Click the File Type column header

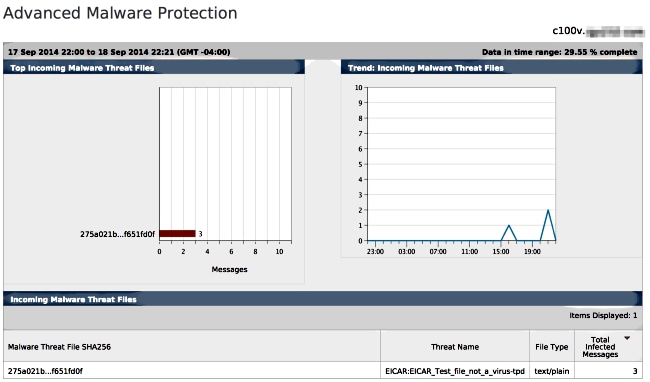point(551,347)
